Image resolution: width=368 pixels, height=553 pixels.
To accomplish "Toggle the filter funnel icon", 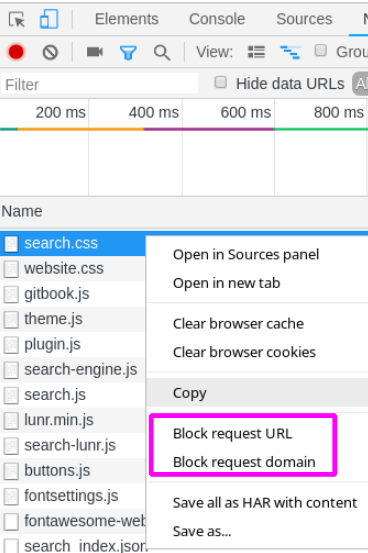I will pyautogui.click(x=128, y=53).
